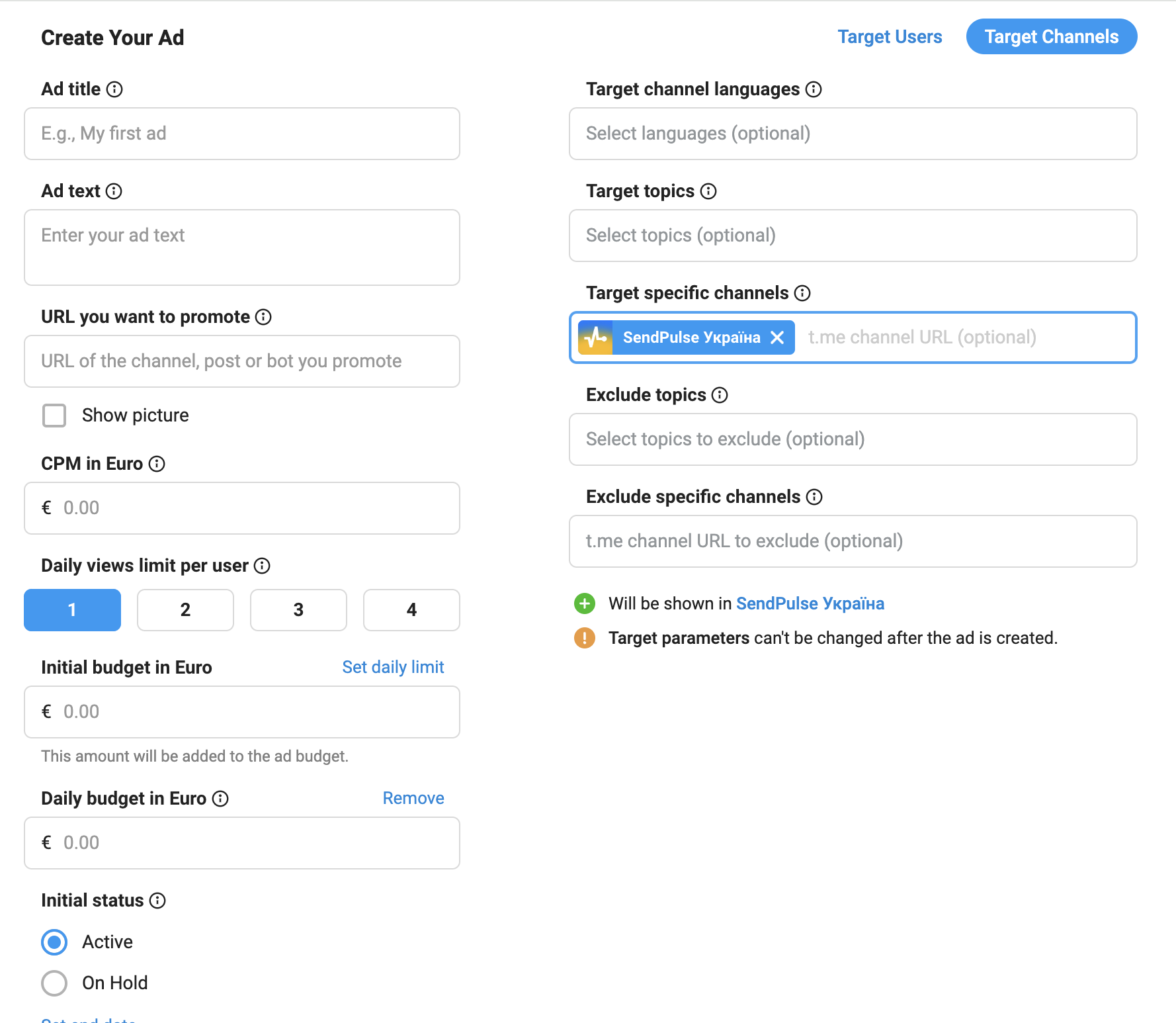Switch to the Target Channels tab
The image size is (1176, 1023).
1052,36
